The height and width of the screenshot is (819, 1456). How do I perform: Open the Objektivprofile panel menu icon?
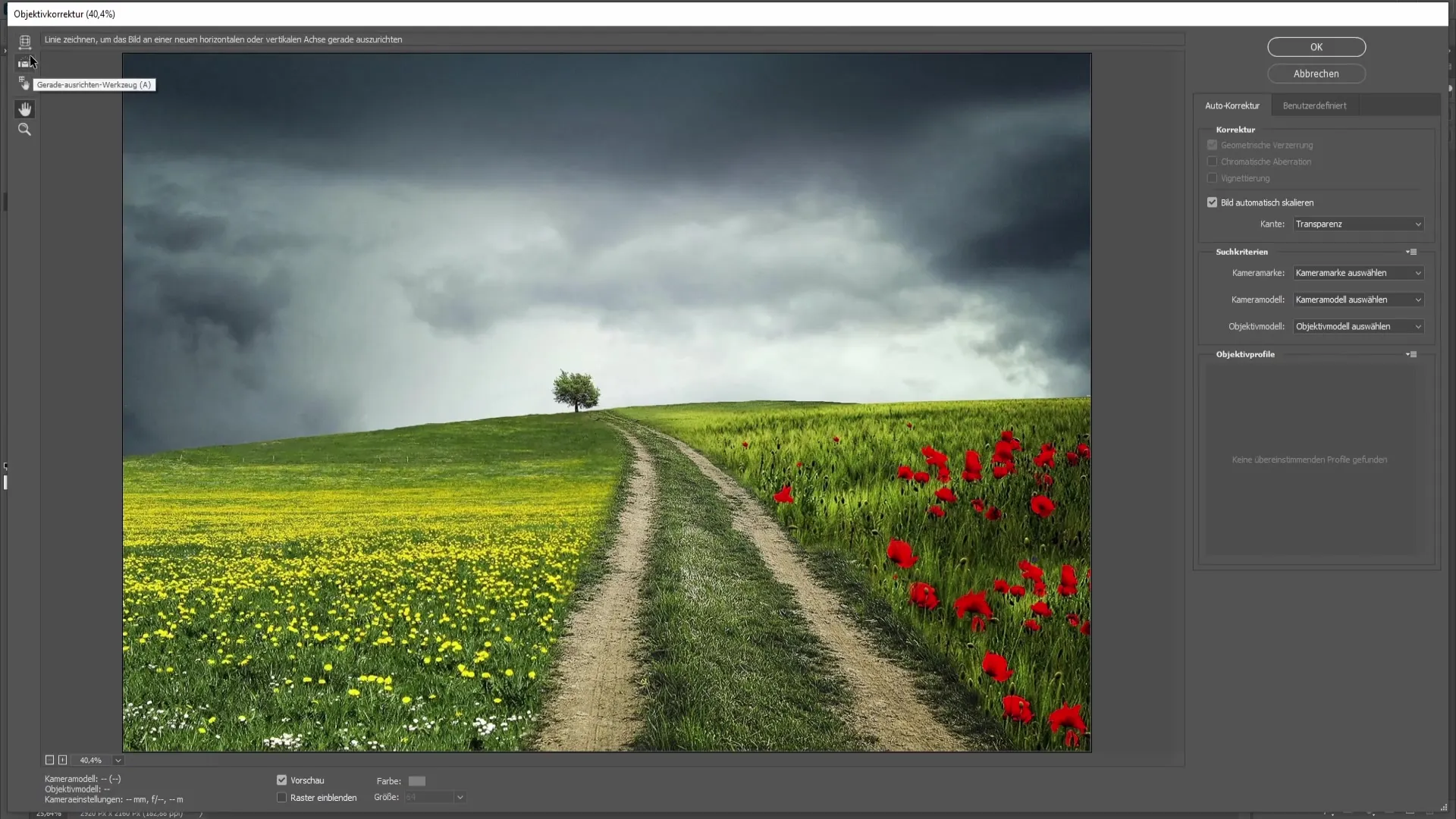[x=1411, y=354]
